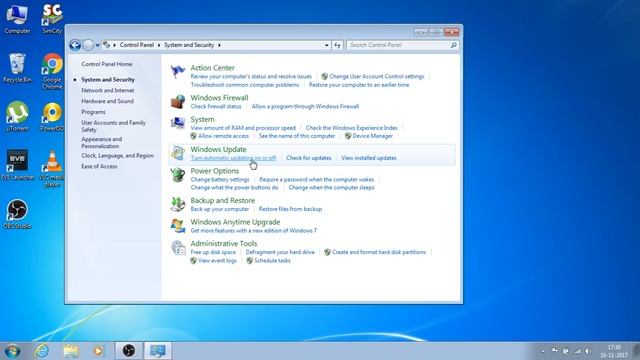Click the taskbar clock and date
The width and height of the screenshot is (640, 360).
[x=614, y=351]
